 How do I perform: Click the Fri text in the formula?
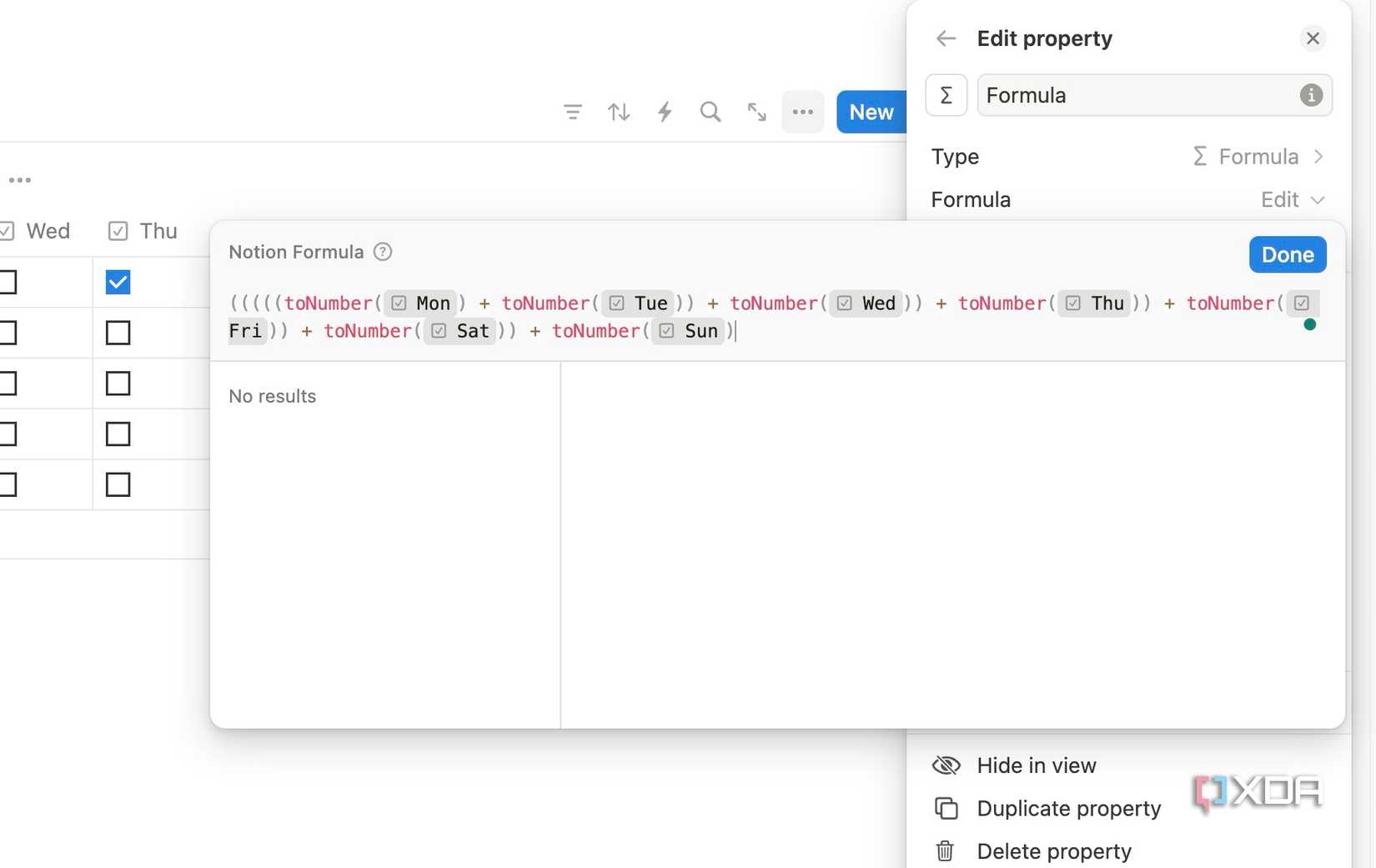tap(245, 331)
